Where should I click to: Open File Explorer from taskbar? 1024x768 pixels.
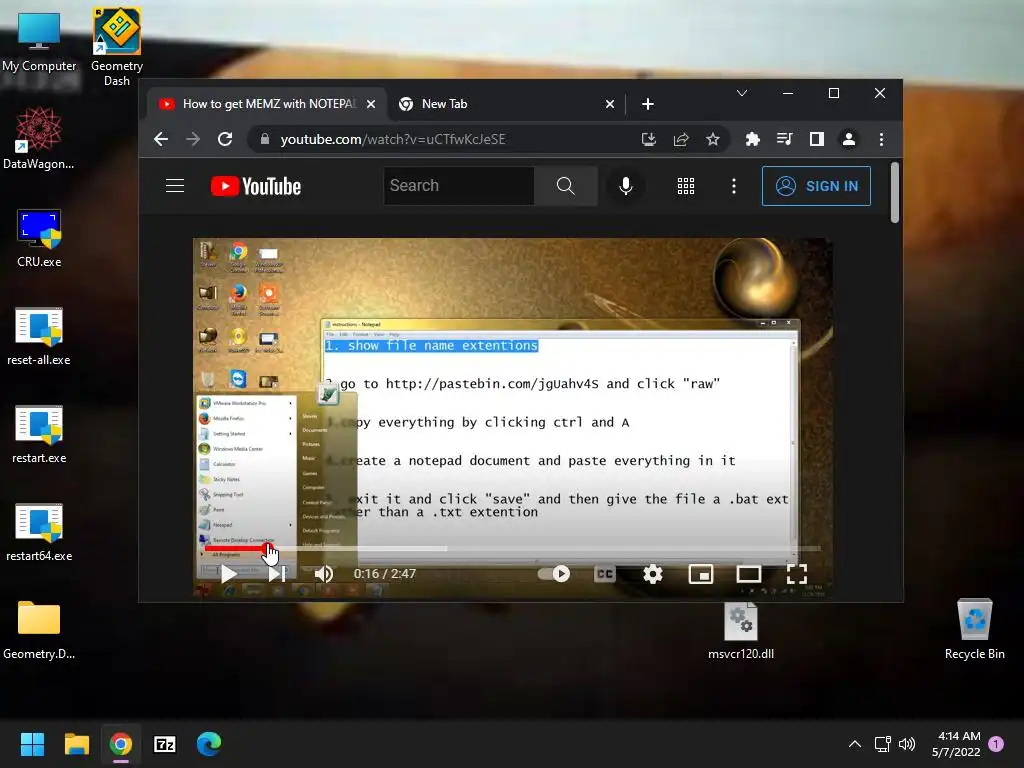point(76,744)
